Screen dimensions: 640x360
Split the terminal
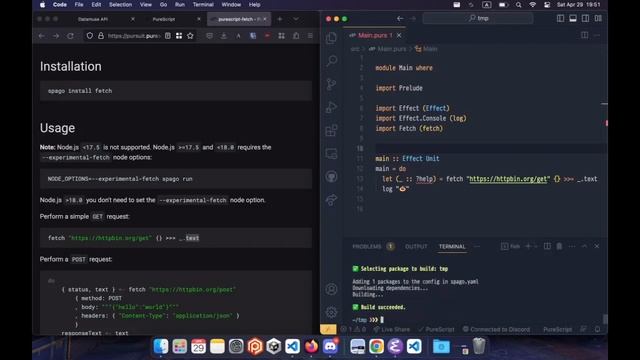pyautogui.click(x=547, y=247)
